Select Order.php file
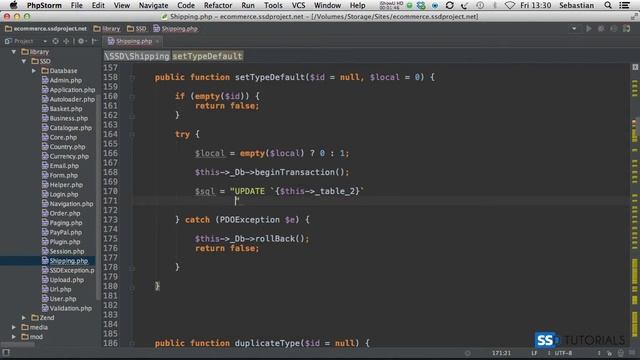The image size is (640, 360). point(61,213)
